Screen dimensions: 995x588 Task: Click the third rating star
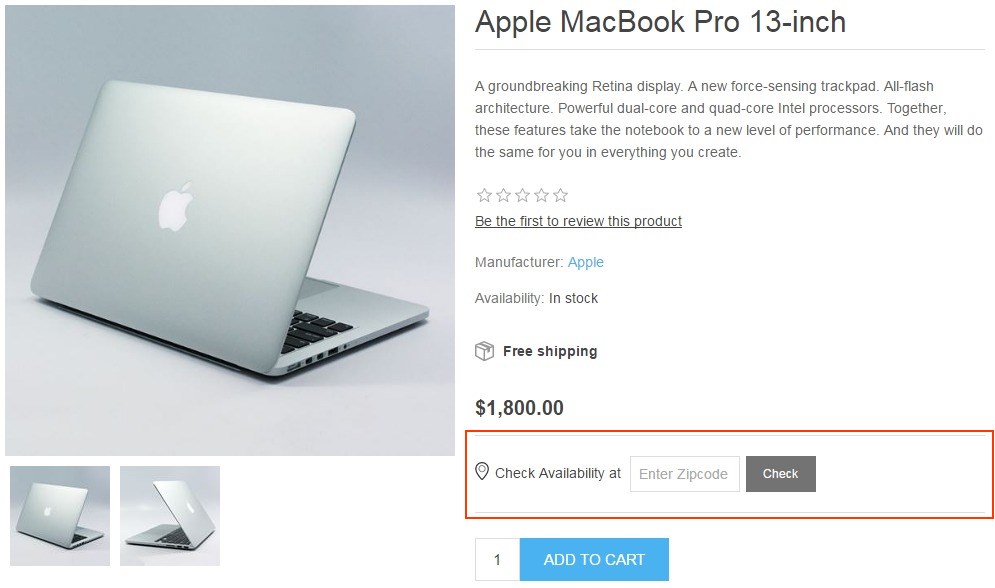522,195
